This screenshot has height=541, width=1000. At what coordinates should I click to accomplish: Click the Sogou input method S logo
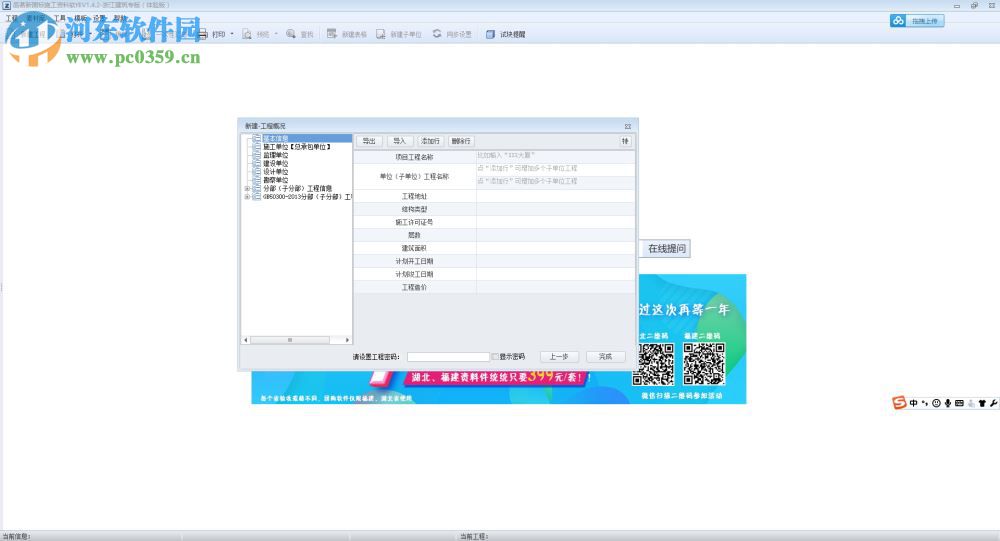click(899, 403)
